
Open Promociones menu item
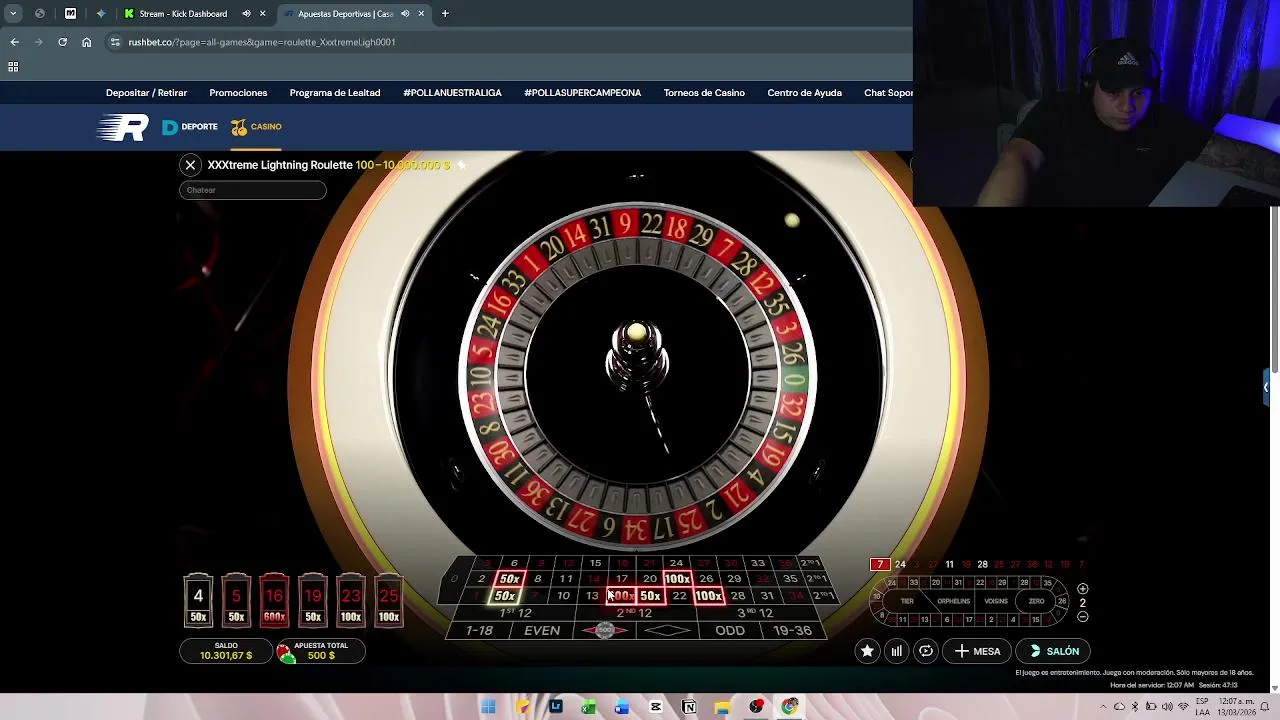pyautogui.click(x=238, y=93)
